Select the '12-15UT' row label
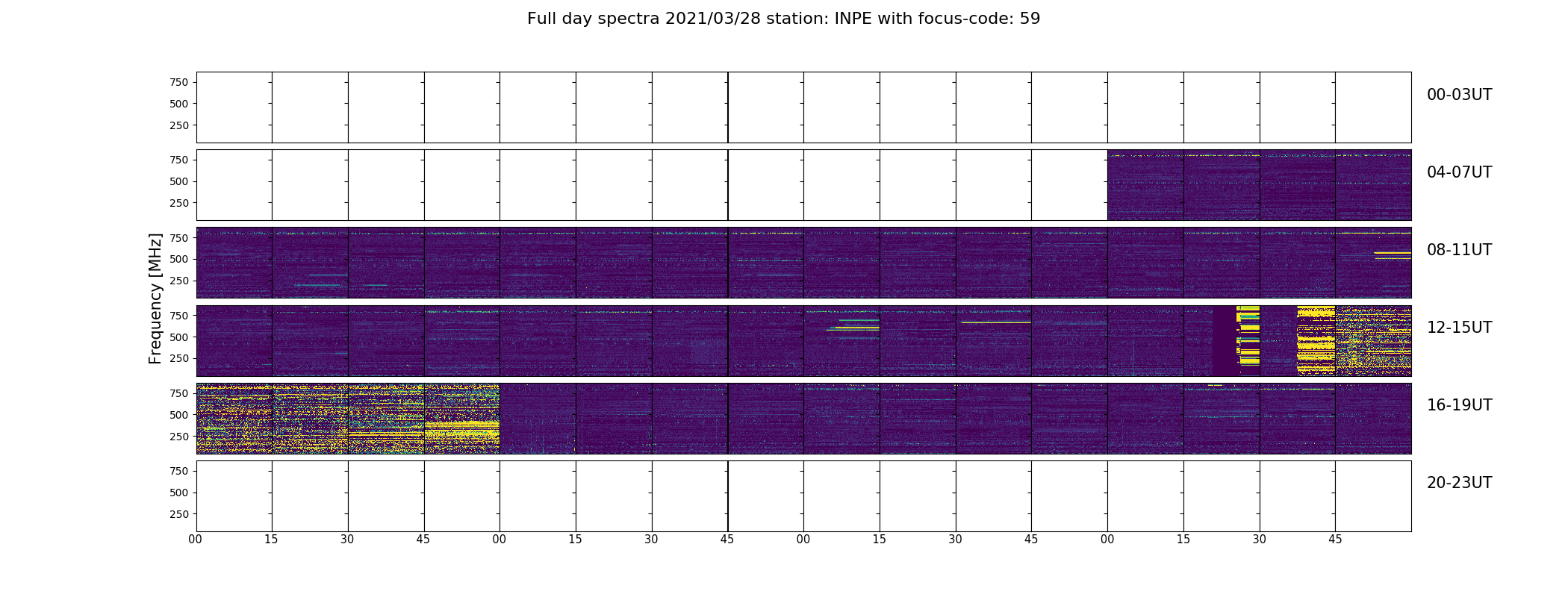The image size is (1568, 597). (x=1459, y=328)
